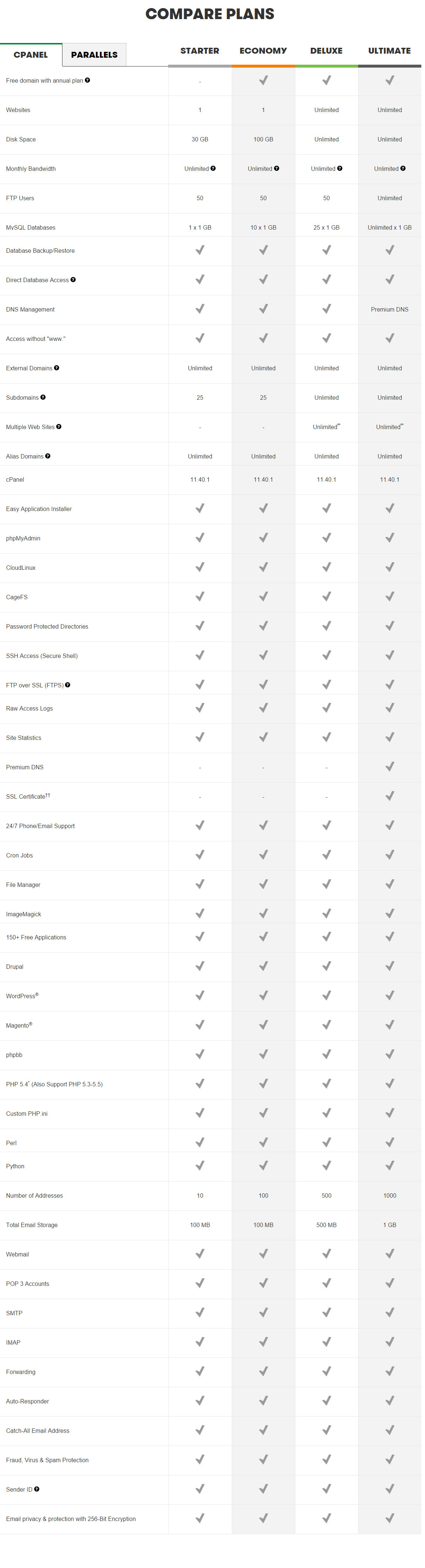Choose the Ultimate plan header
Image resolution: width=425 pixels, height=1568 pixels.
point(390,51)
